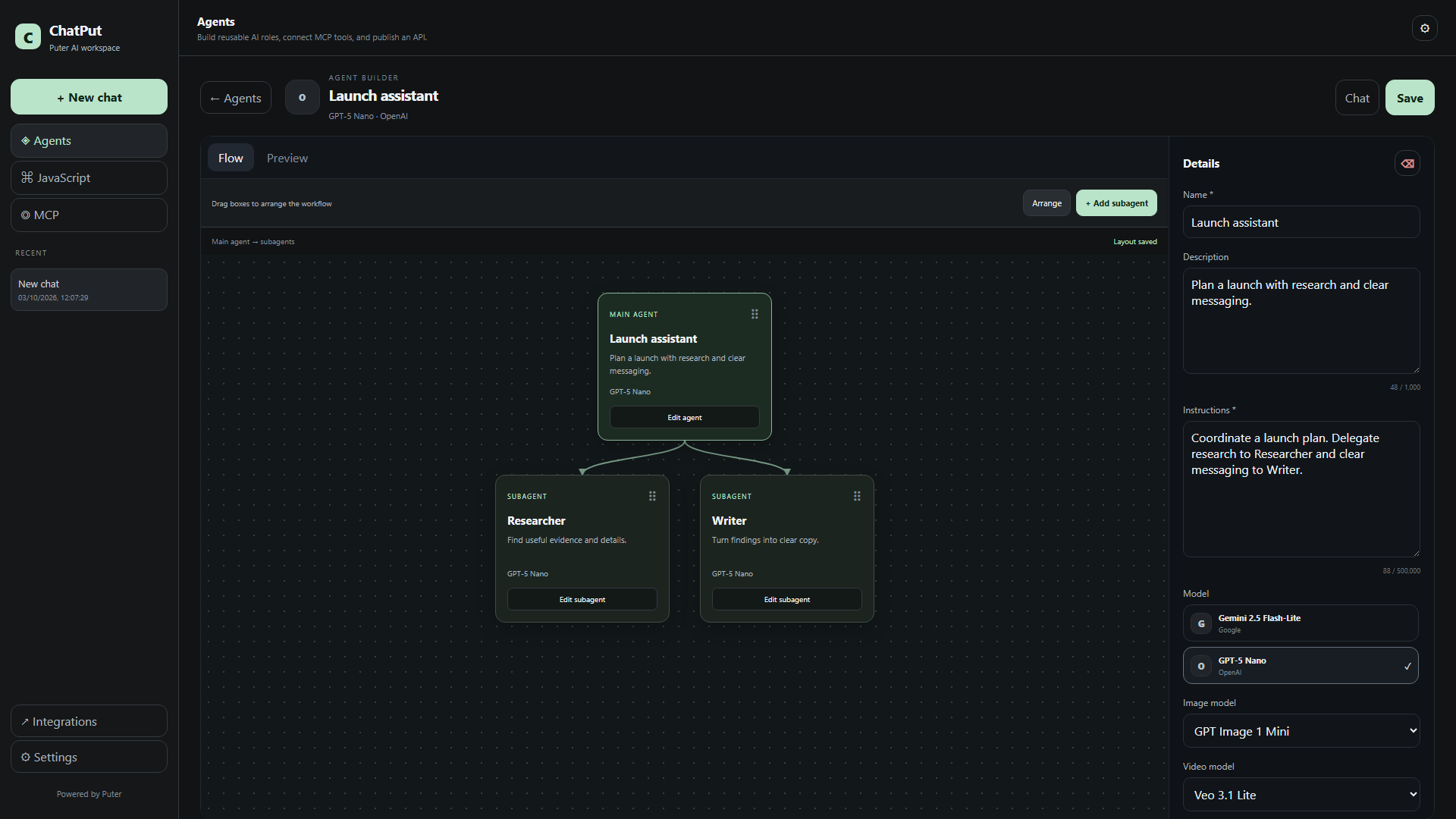Image resolution: width=1456 pixels, height=819 pixels.
Task: Click the agent avatar icon beside the title
Action: [302, 98]
